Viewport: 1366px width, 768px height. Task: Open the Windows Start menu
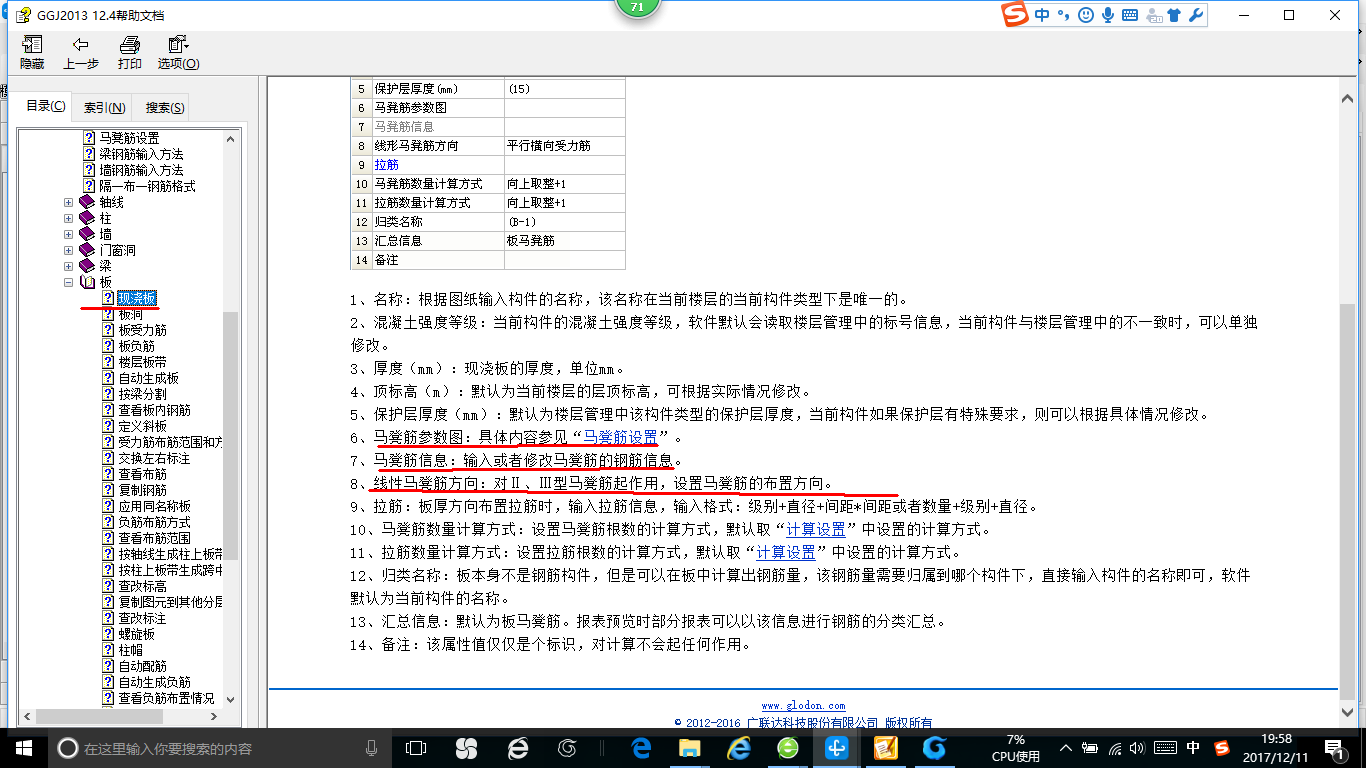(x=23, y=748)
